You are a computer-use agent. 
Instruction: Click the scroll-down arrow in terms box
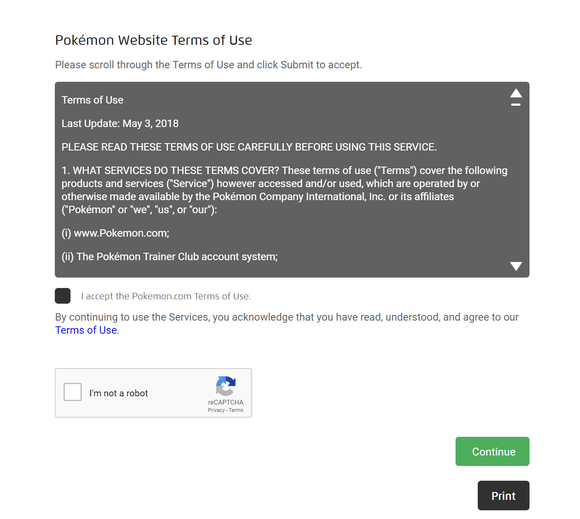coord(516,266)
